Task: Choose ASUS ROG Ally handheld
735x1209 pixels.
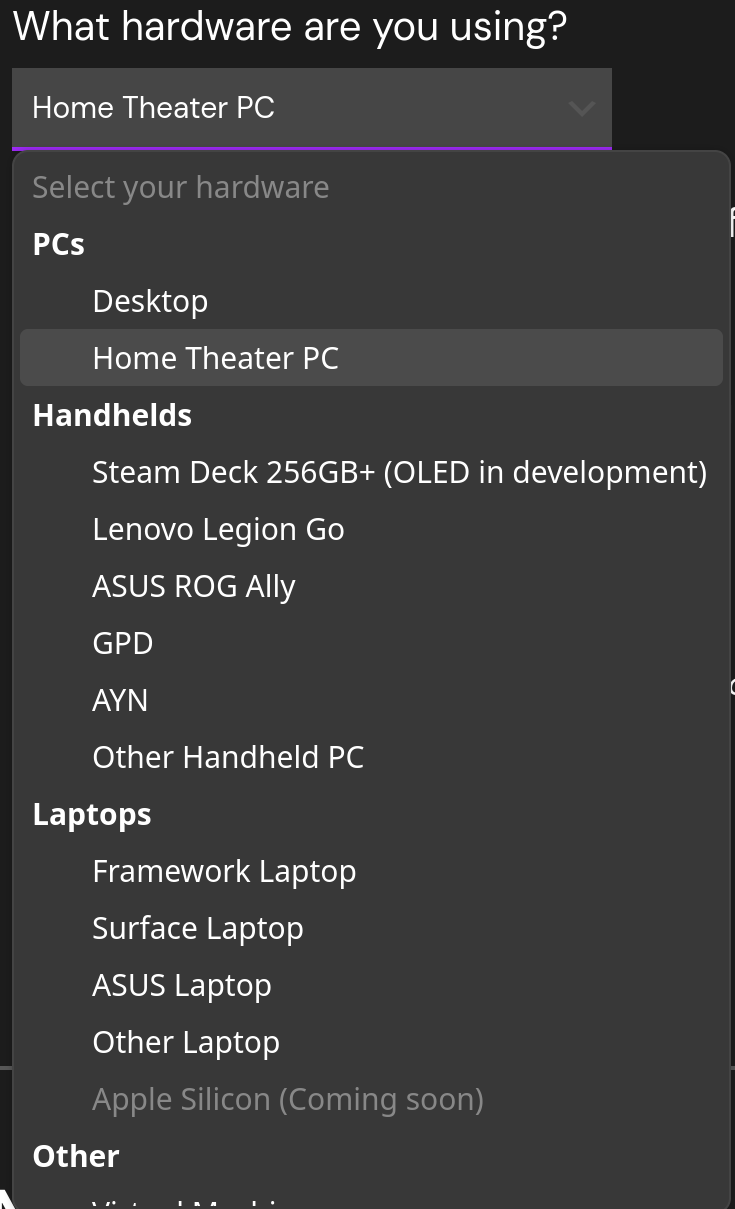Action: tap(194, 586)
